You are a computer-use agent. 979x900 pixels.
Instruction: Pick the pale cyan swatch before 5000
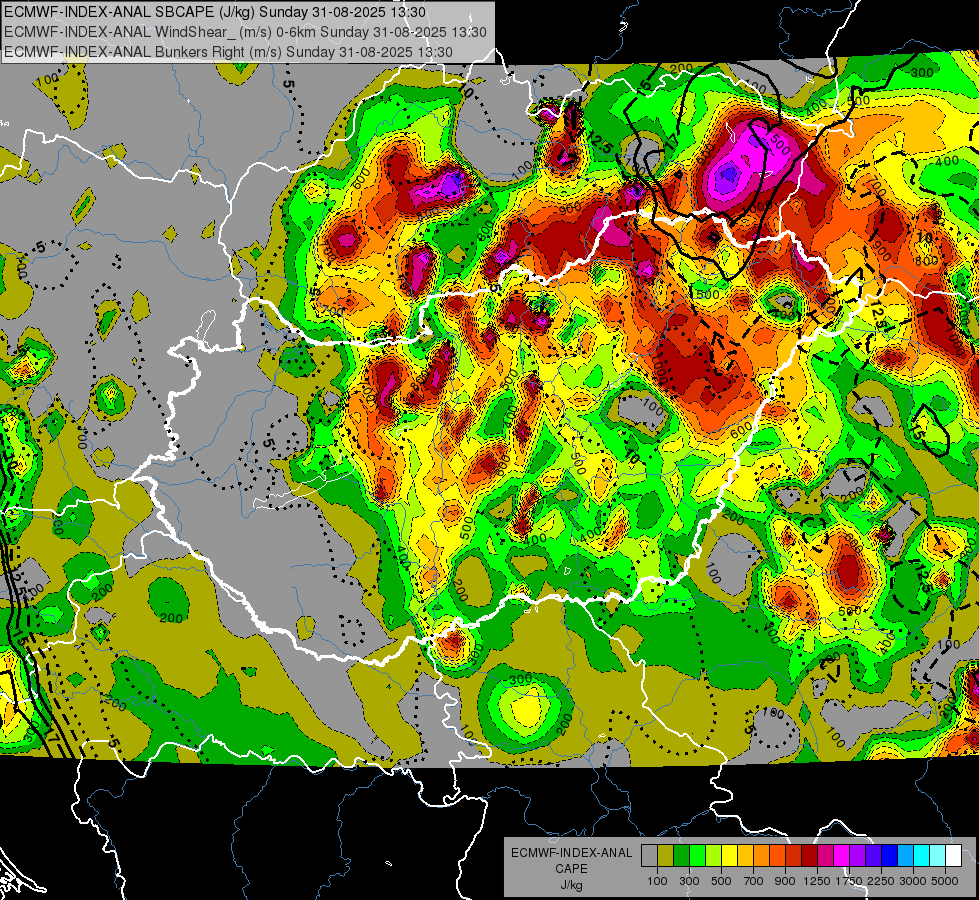938,856
